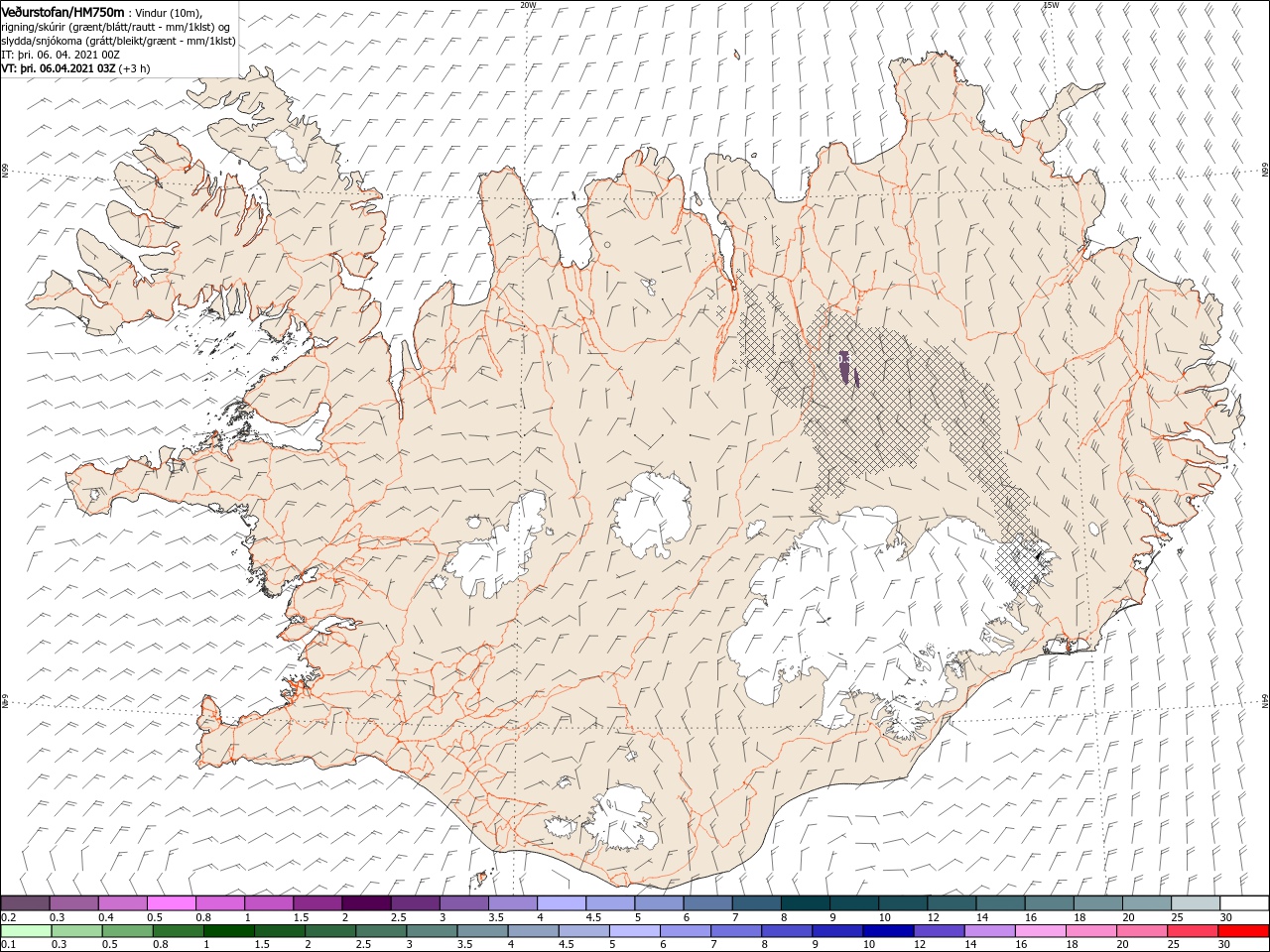
Task: Select the 7 blue swatch in the rain scale
Action: tap(735, 930)
